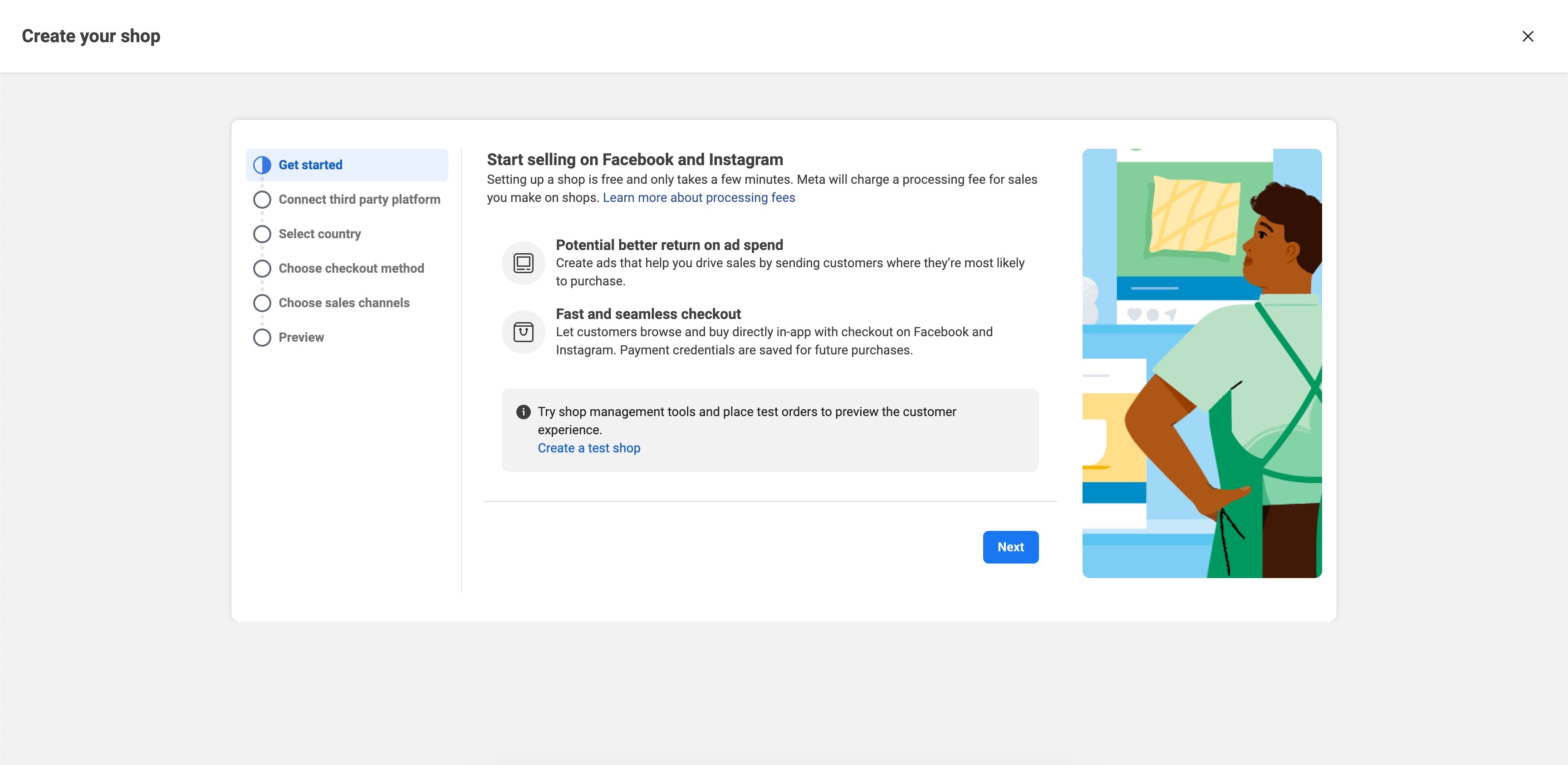Open Learn more about processing fees link
Viewport: 1568px width, 765px height.
pos(699,198)
